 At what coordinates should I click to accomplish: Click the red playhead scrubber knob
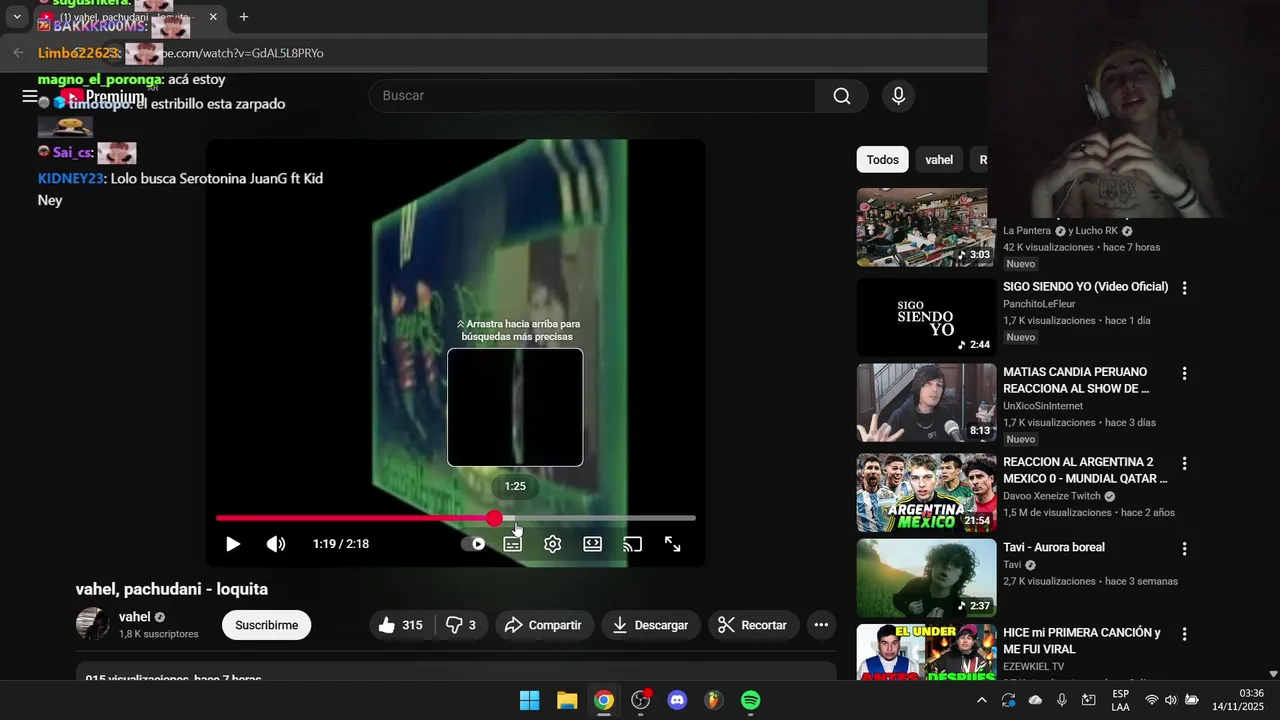495,518
